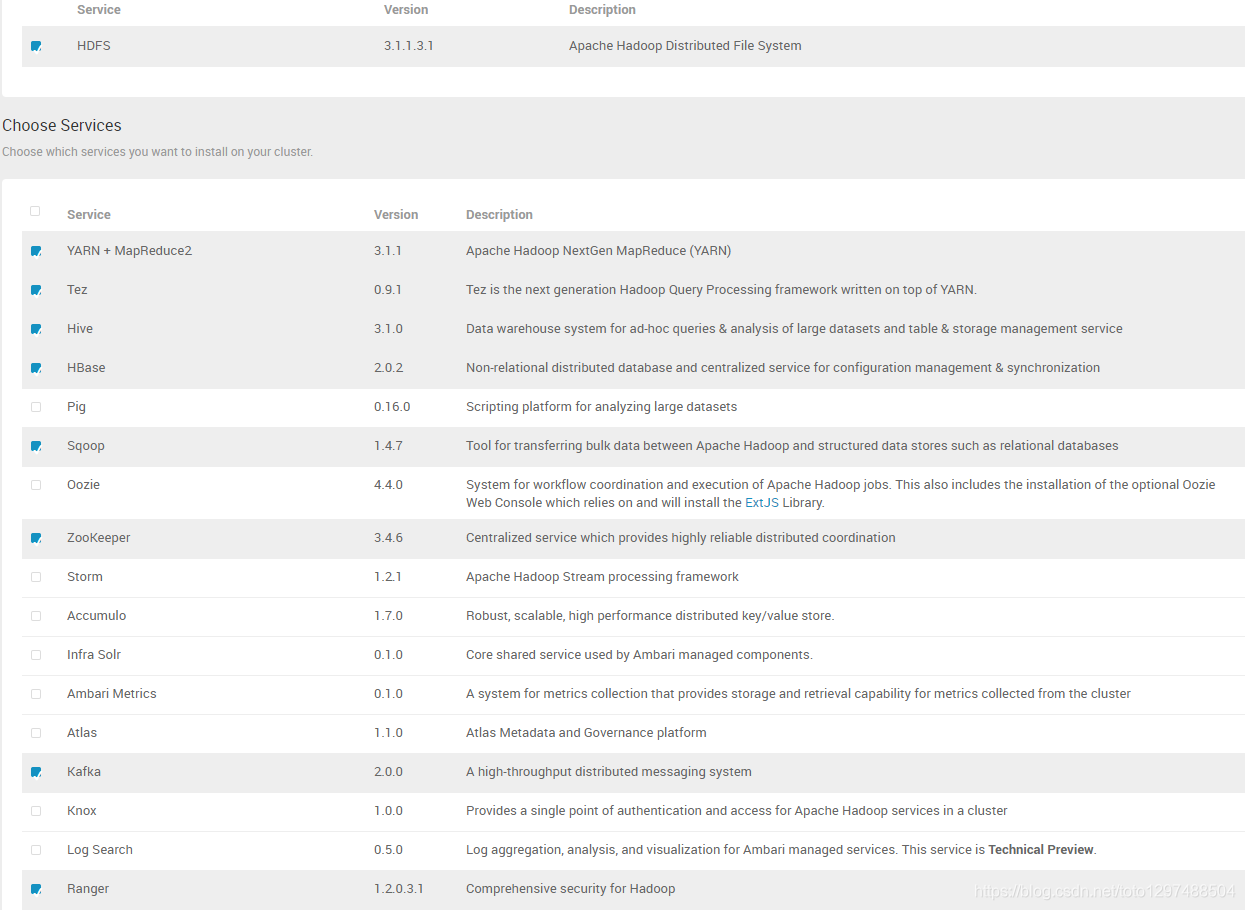Click the Log Search service name
This screenshot has width=1245, height=910.
coord(100,850)
